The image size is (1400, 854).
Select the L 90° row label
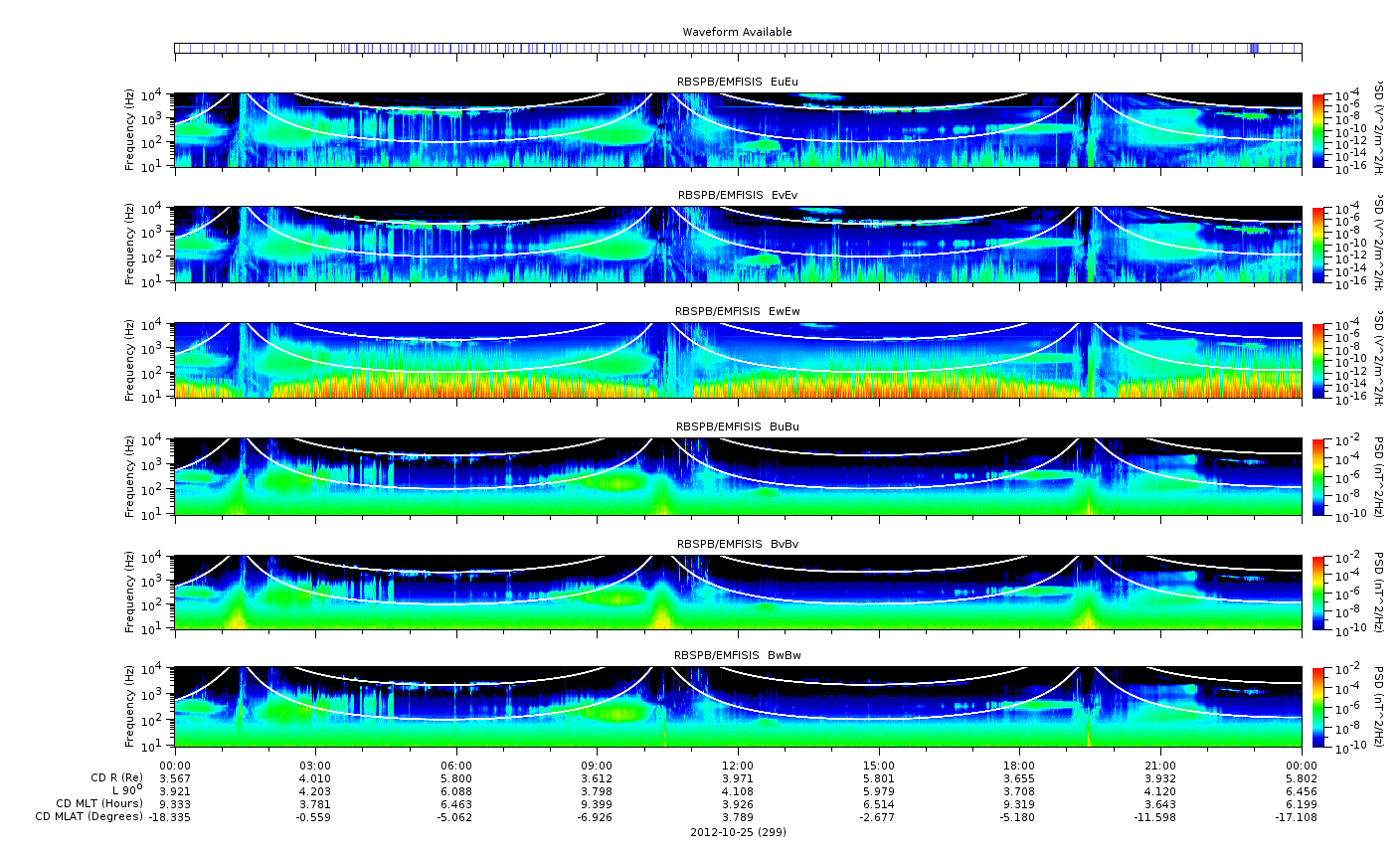[x=127, y=790]
